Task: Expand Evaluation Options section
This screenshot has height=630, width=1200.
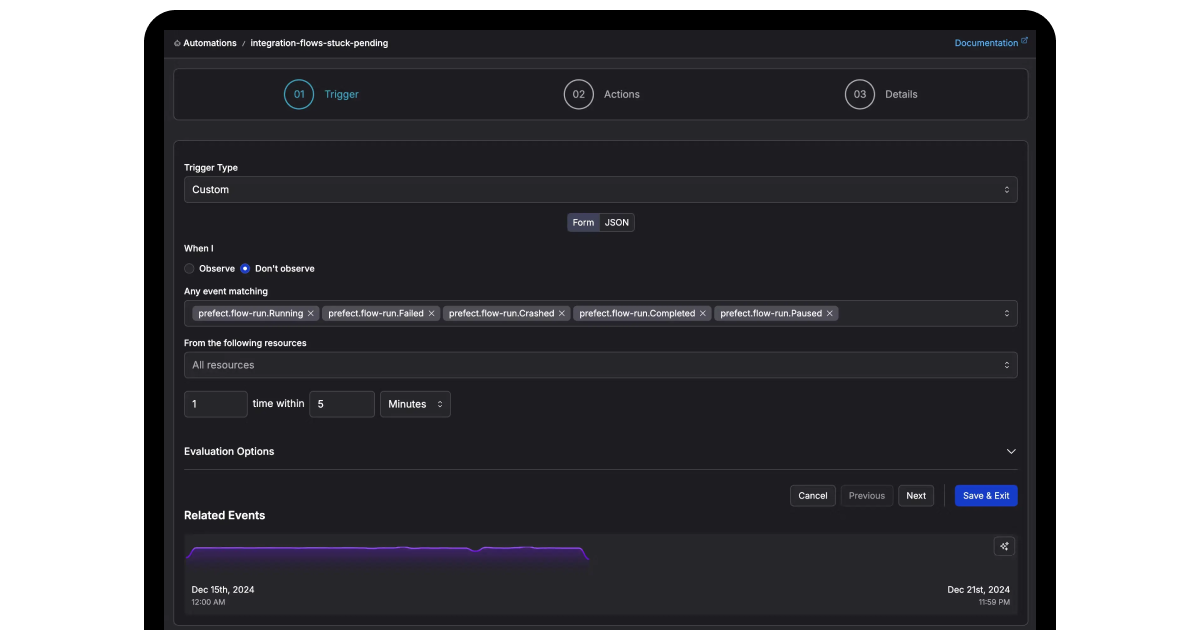Action: 601,451
